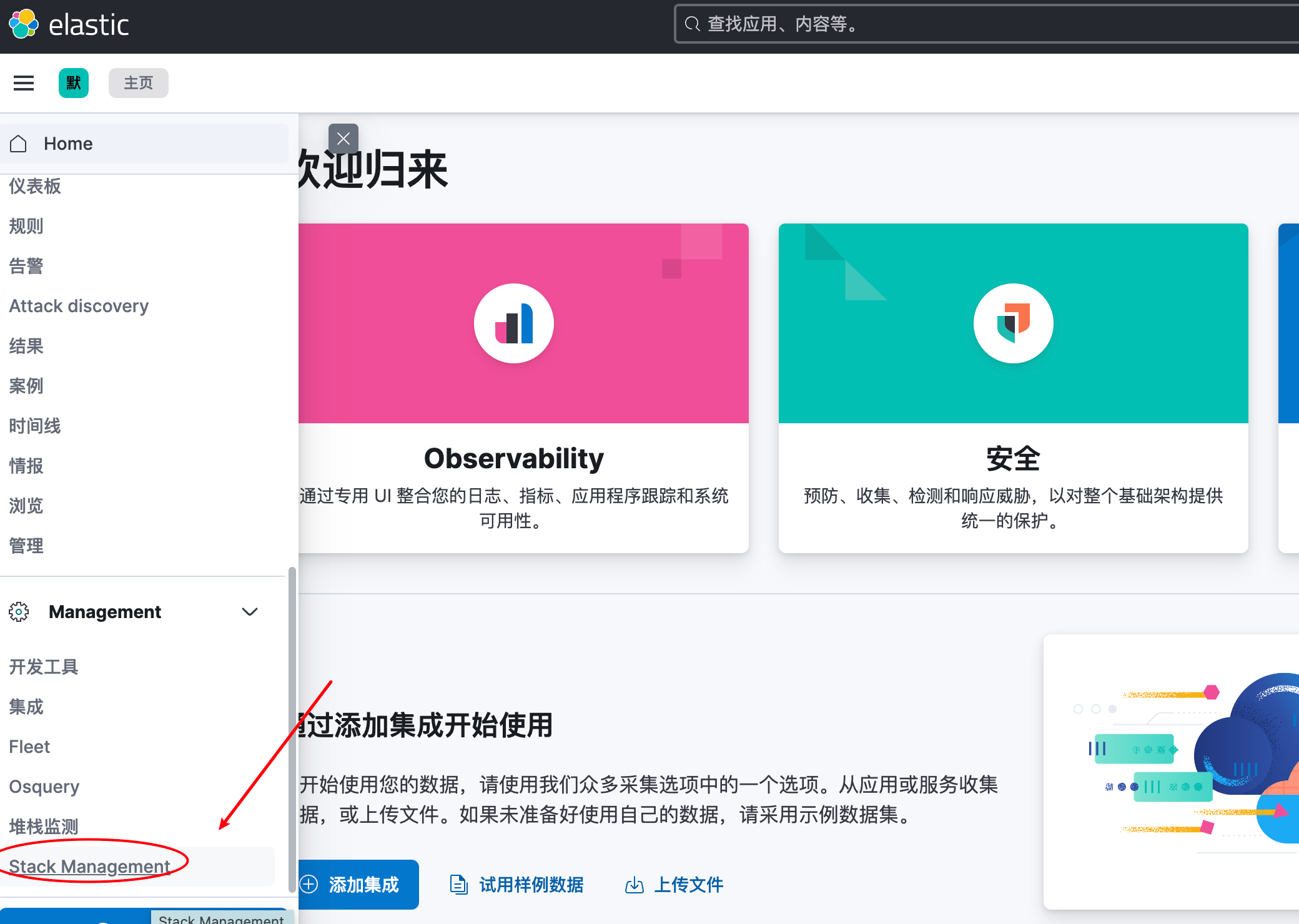This screenshot has width=1299, height=924.
Task: Collapse the Management section chevron
Action: tap(250, 611)
